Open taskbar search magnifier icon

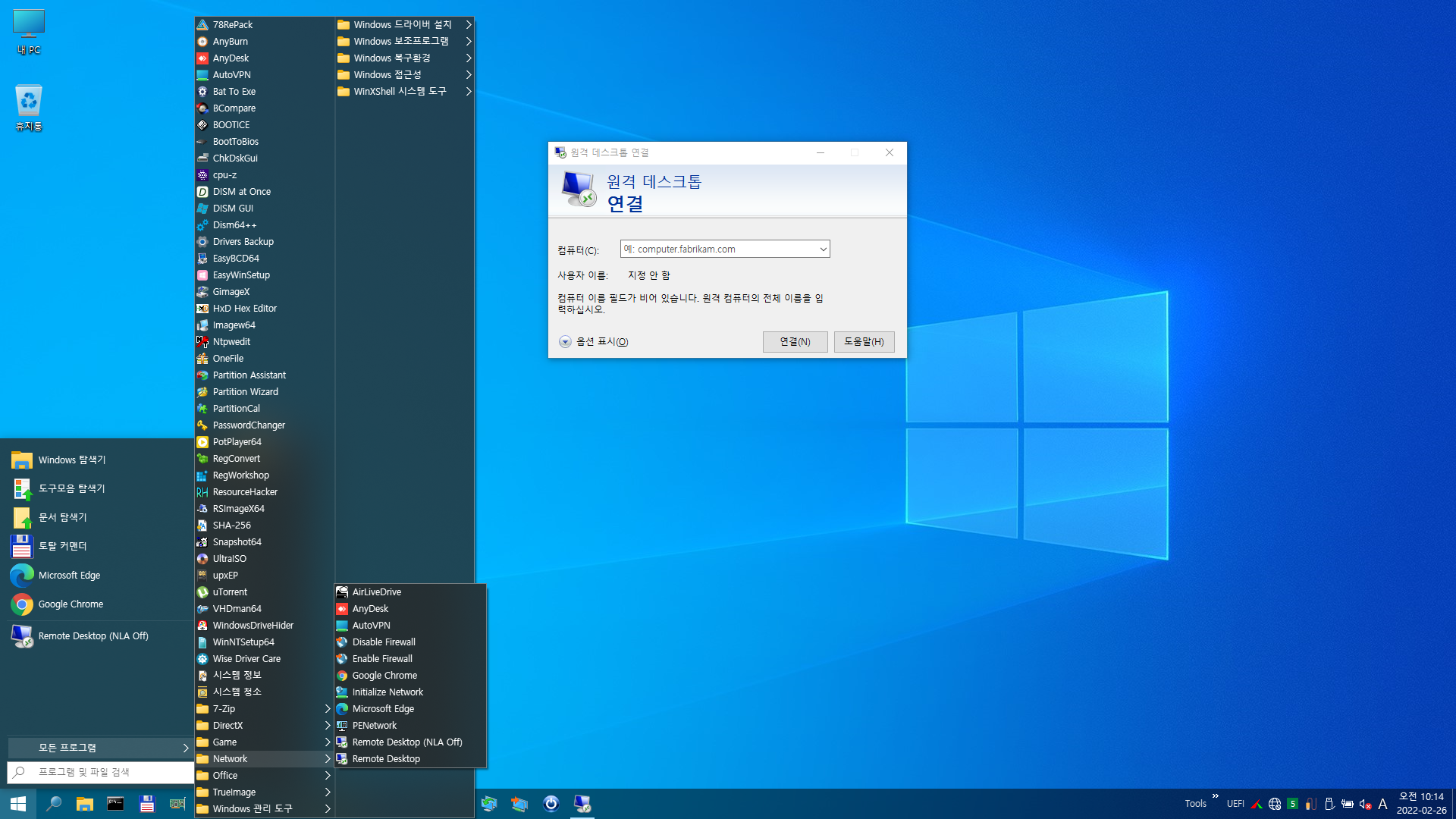pos(54,804)
